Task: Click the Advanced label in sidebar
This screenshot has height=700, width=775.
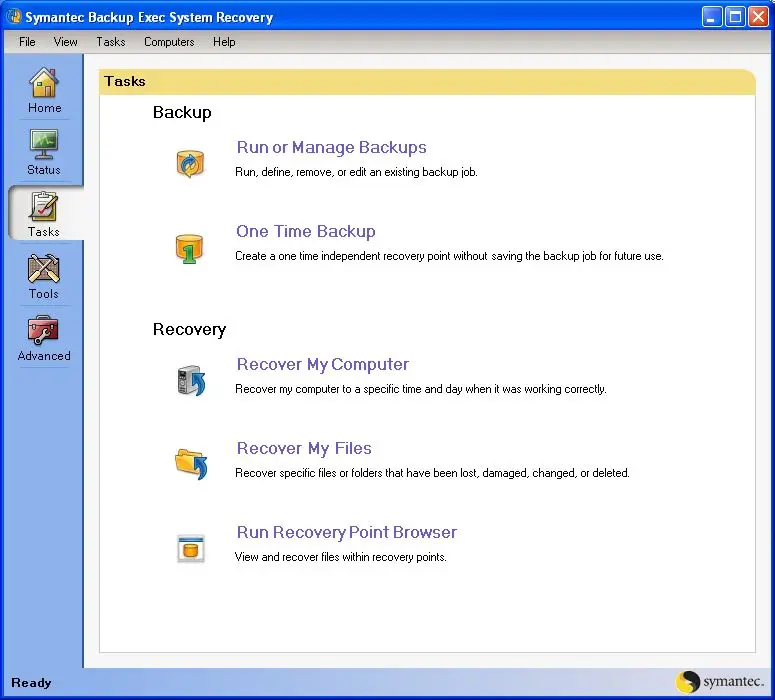Action: pyautogui.click(x=44, y=355)
